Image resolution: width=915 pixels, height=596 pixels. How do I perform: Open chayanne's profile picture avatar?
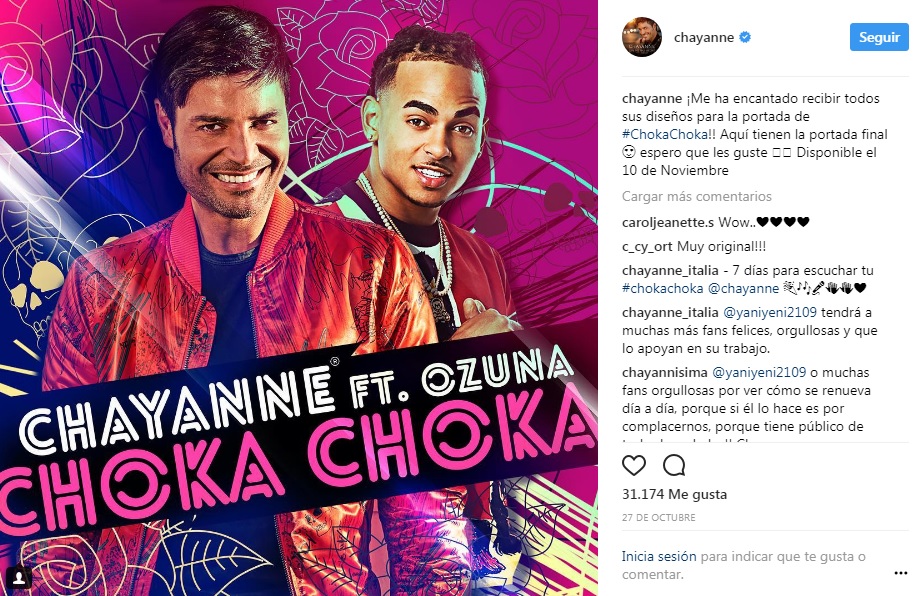(642, 37)
